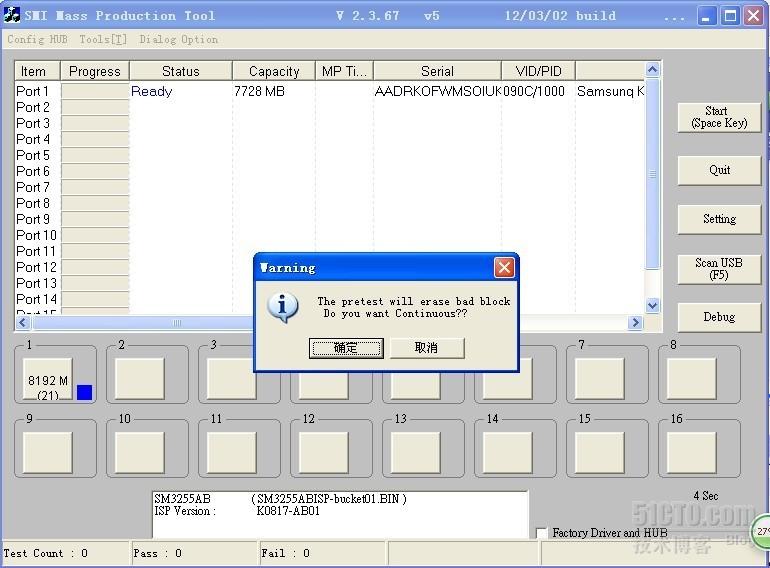Screen dimensions: 770x568
Task: Confirm with the 确定 button
Action: pyautogui.click(x=346, y=348)
